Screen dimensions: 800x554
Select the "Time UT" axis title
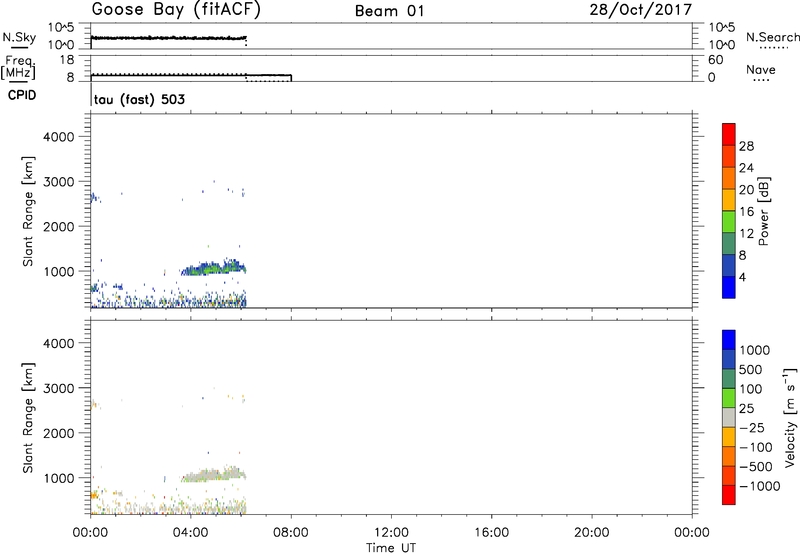coord(391,547)
